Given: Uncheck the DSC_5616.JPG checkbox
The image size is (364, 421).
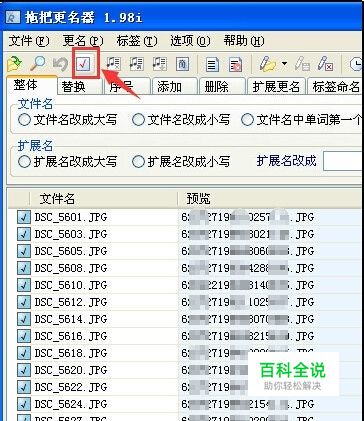Looking at the screenshot, I should pos(24,336).
